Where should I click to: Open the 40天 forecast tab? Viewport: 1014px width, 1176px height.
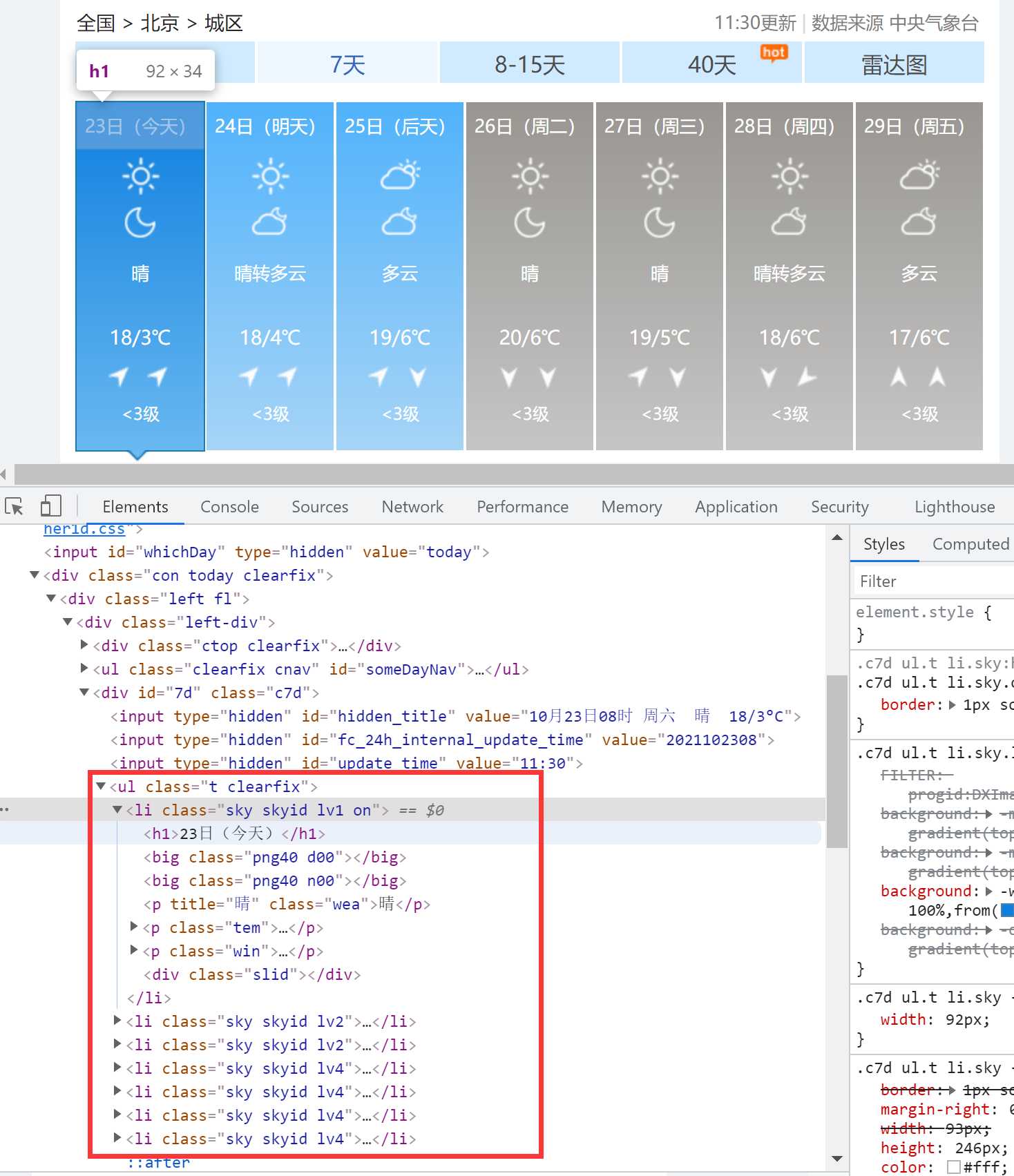(712, 63)
